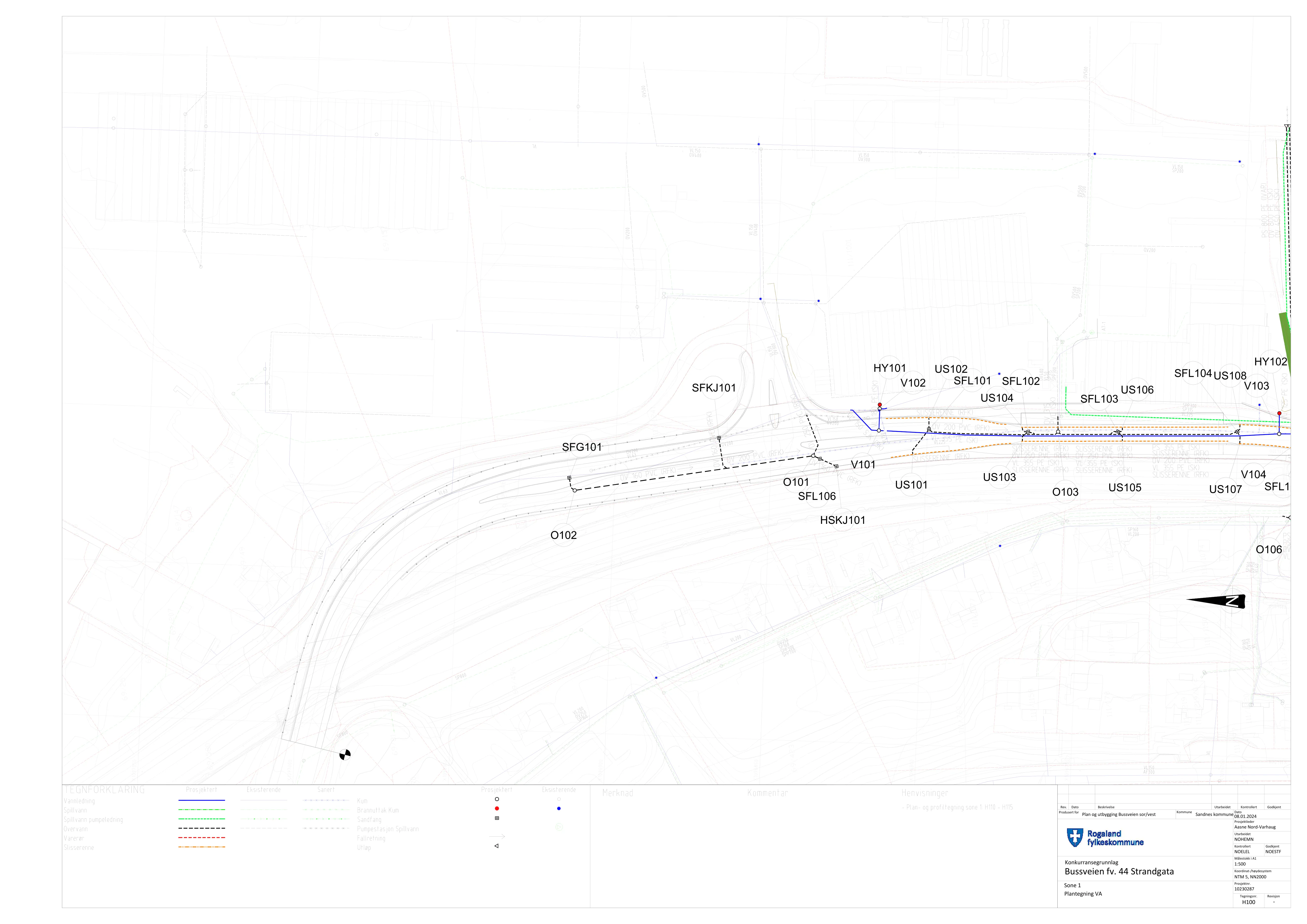The height and width of the screenshot is (924, 1307).
Task: Click the black-and-white survey target marker
Action: [345, 755]
